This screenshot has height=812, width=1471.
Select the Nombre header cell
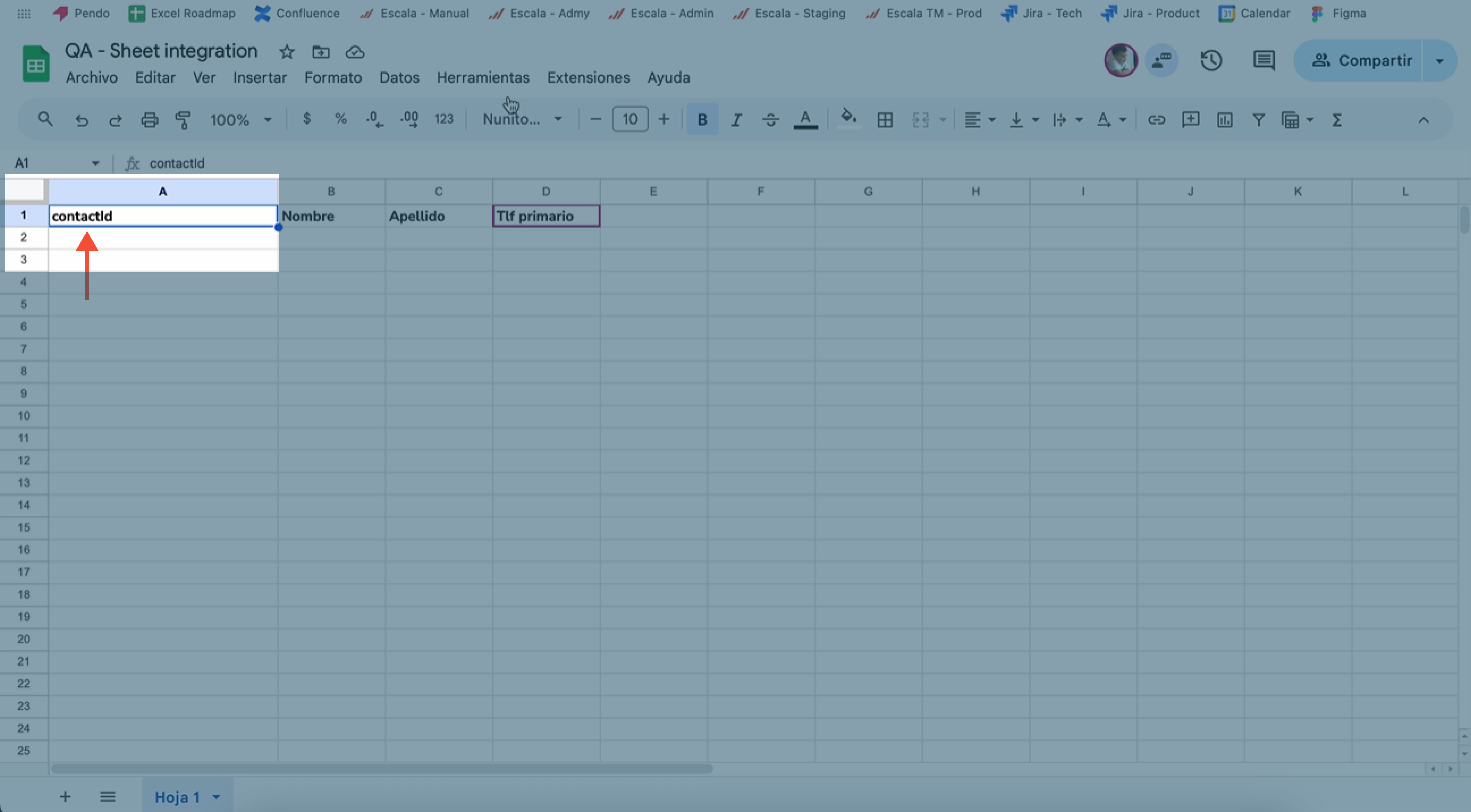pos(331,216)
